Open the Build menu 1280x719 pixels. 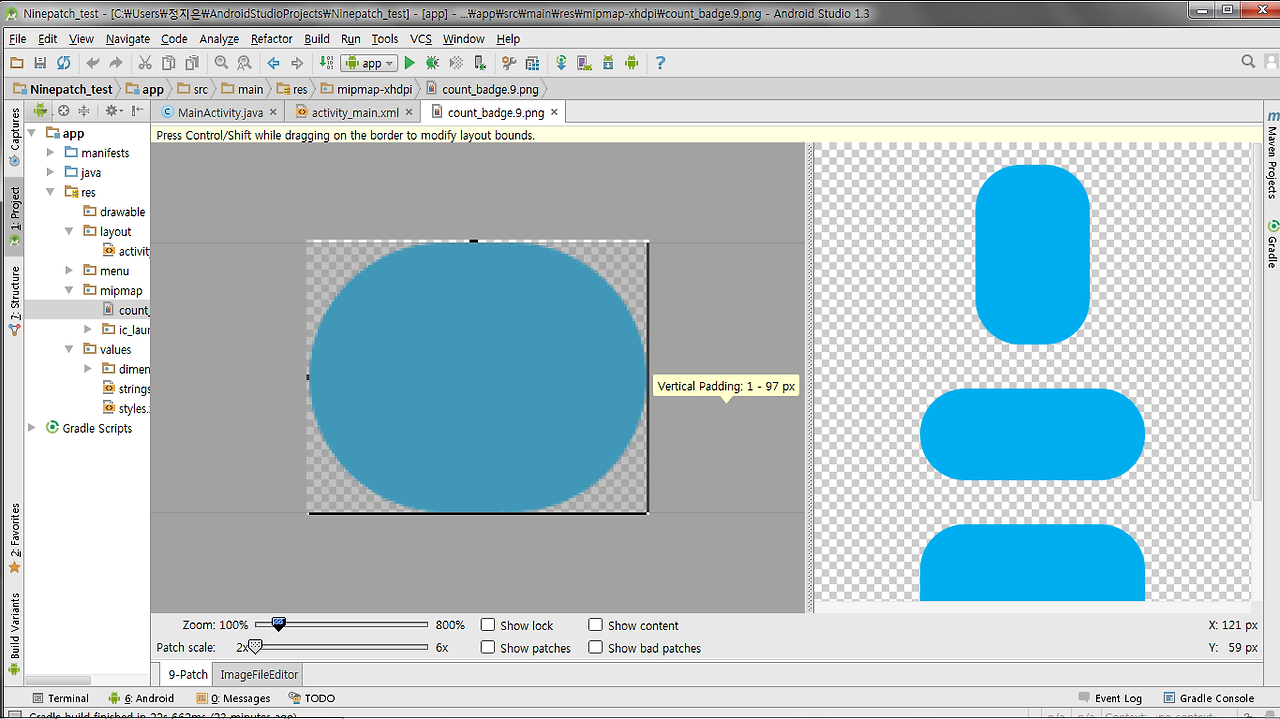317,39
